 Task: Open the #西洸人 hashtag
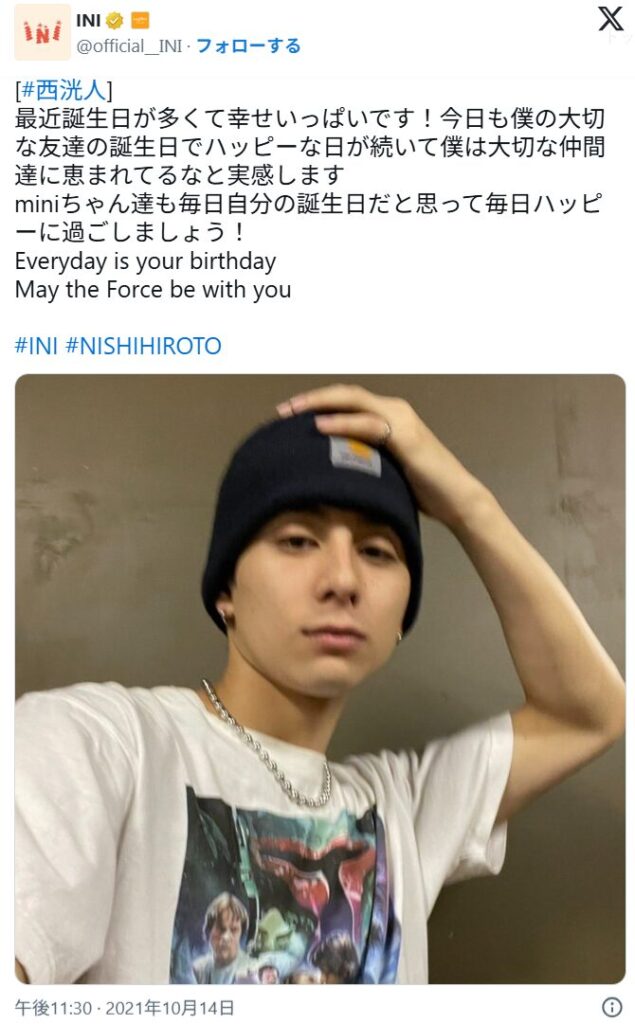63,89
